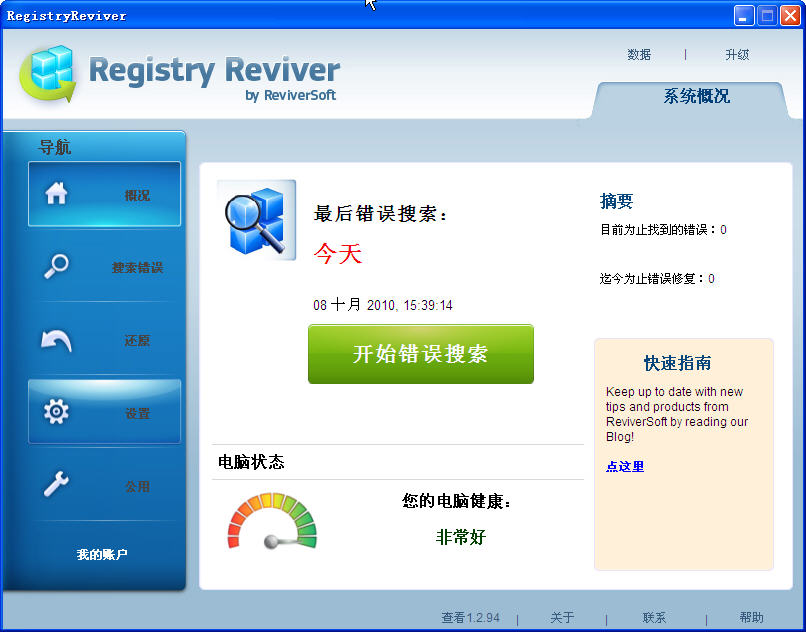
Task: Minimize the RegistryReviver window
Action: click(744, 15)
